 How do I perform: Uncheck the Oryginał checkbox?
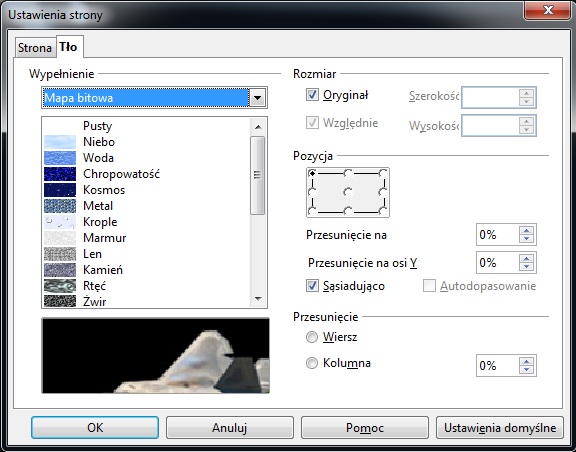pyautogui.click(x=312, y=95)
